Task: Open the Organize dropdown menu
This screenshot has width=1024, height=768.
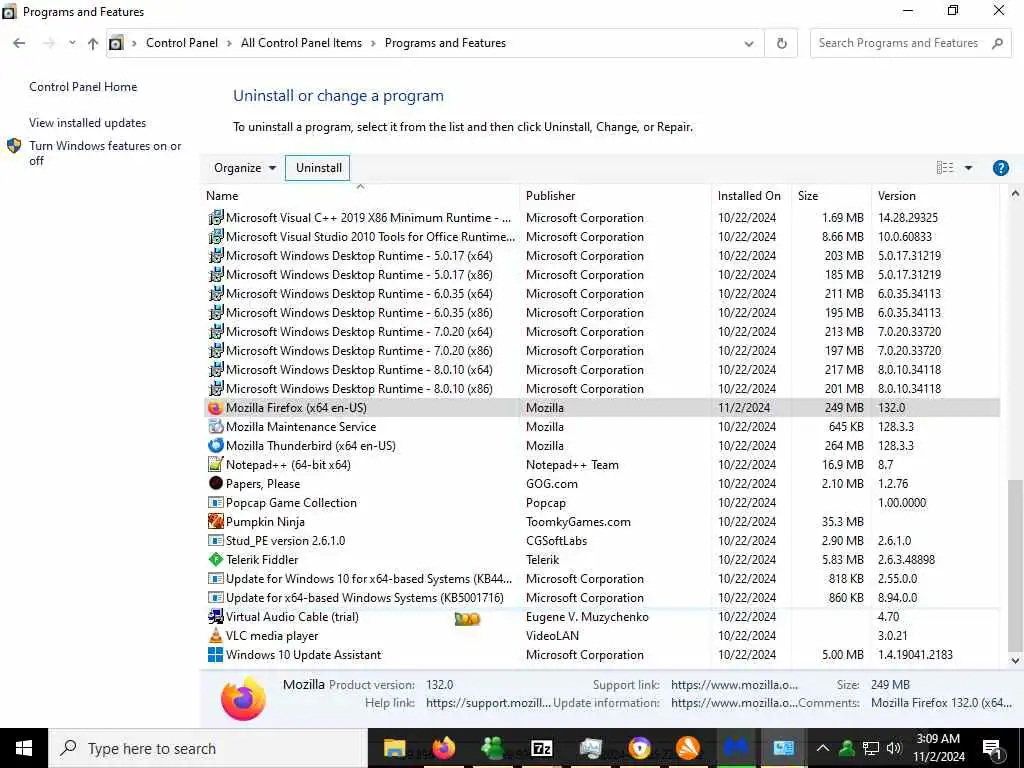Action: click(245, 168)
